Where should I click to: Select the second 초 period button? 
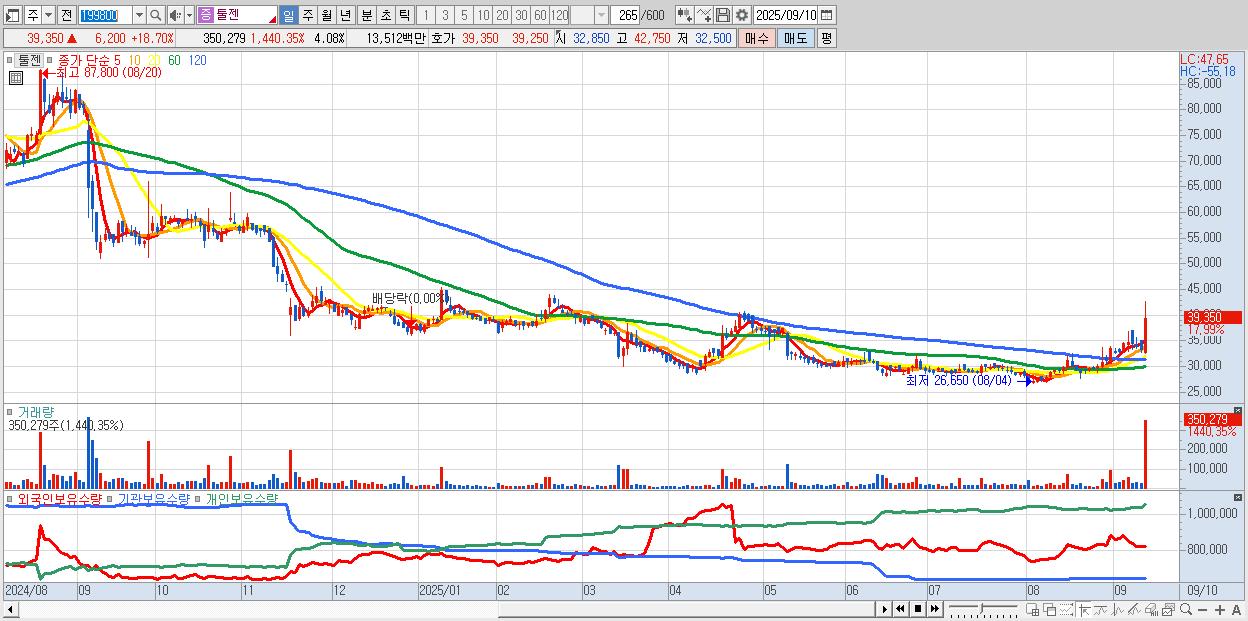[x=385, y=15]
